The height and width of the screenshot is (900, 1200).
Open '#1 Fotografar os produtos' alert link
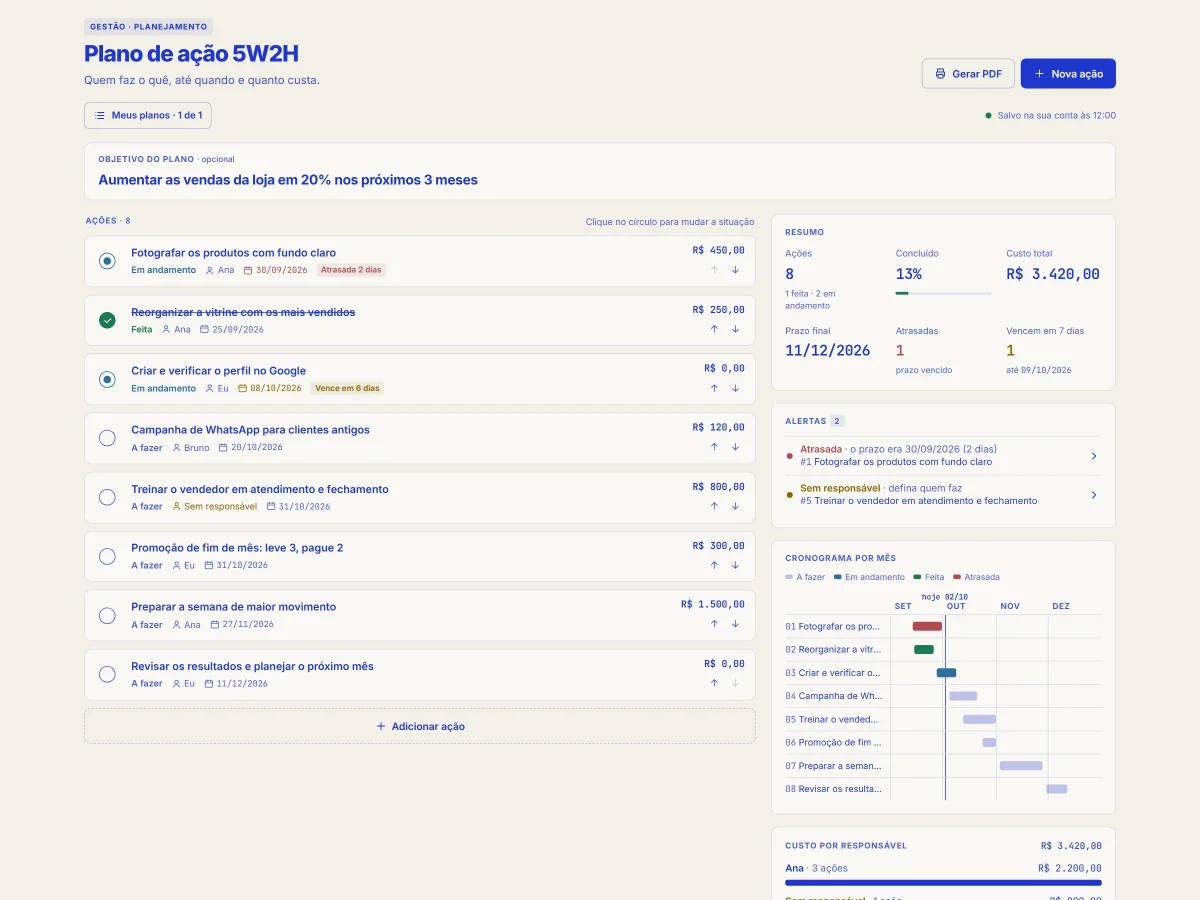[896, 462]
